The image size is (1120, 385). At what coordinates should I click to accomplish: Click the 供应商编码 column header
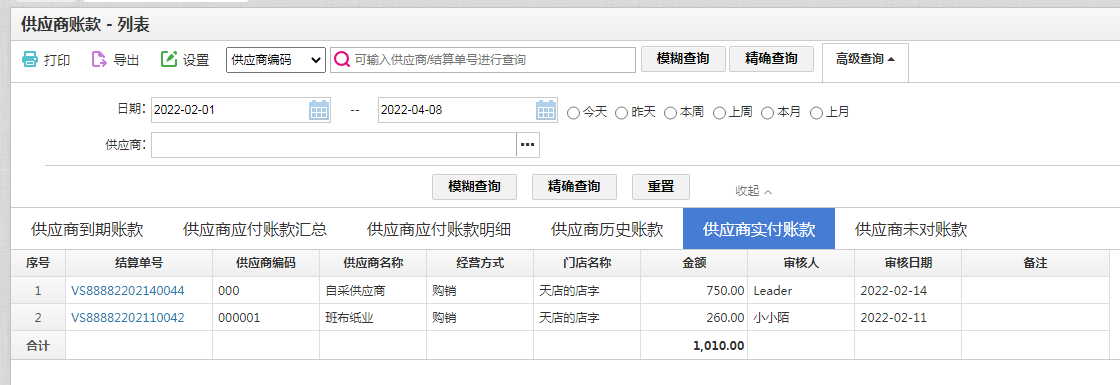[x=266, y=263]
